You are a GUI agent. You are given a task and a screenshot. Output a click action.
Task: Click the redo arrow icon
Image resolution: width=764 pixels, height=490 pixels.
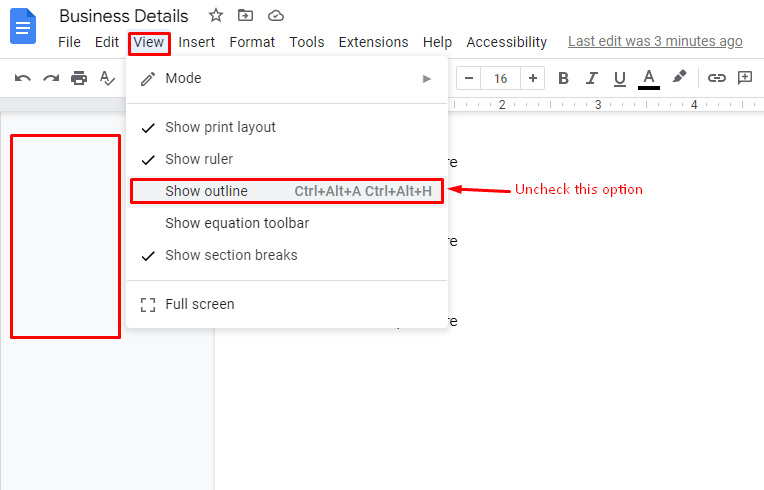coord(50,78)
